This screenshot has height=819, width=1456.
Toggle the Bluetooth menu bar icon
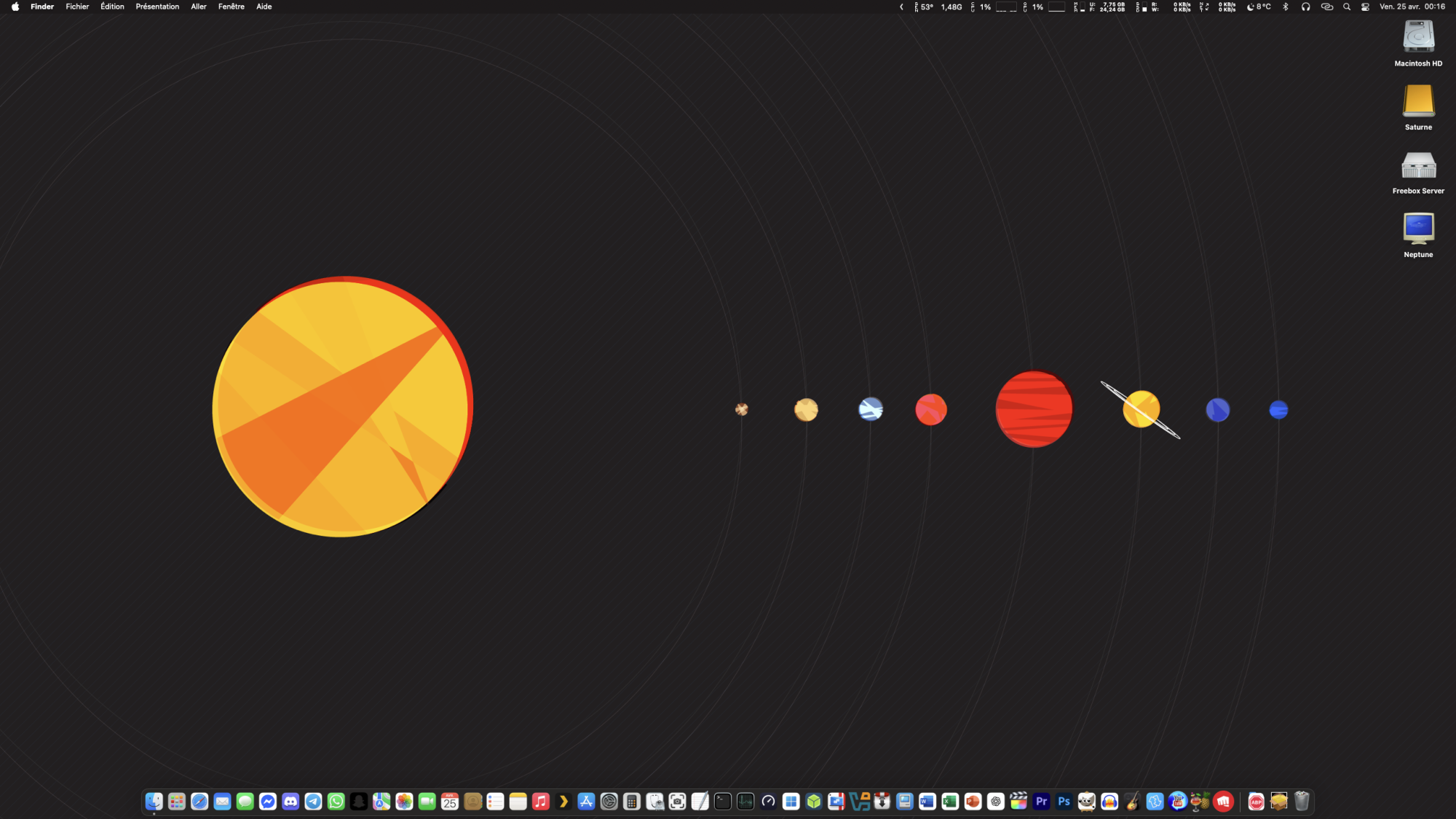[x=1285, y=7]
